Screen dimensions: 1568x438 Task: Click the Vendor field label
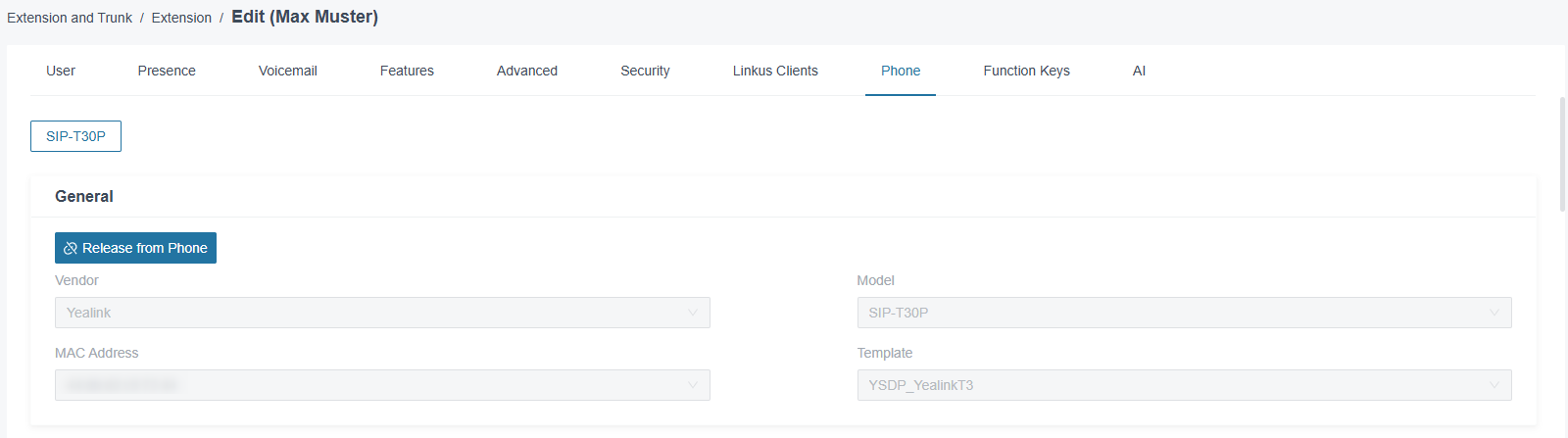click(76, 280)
